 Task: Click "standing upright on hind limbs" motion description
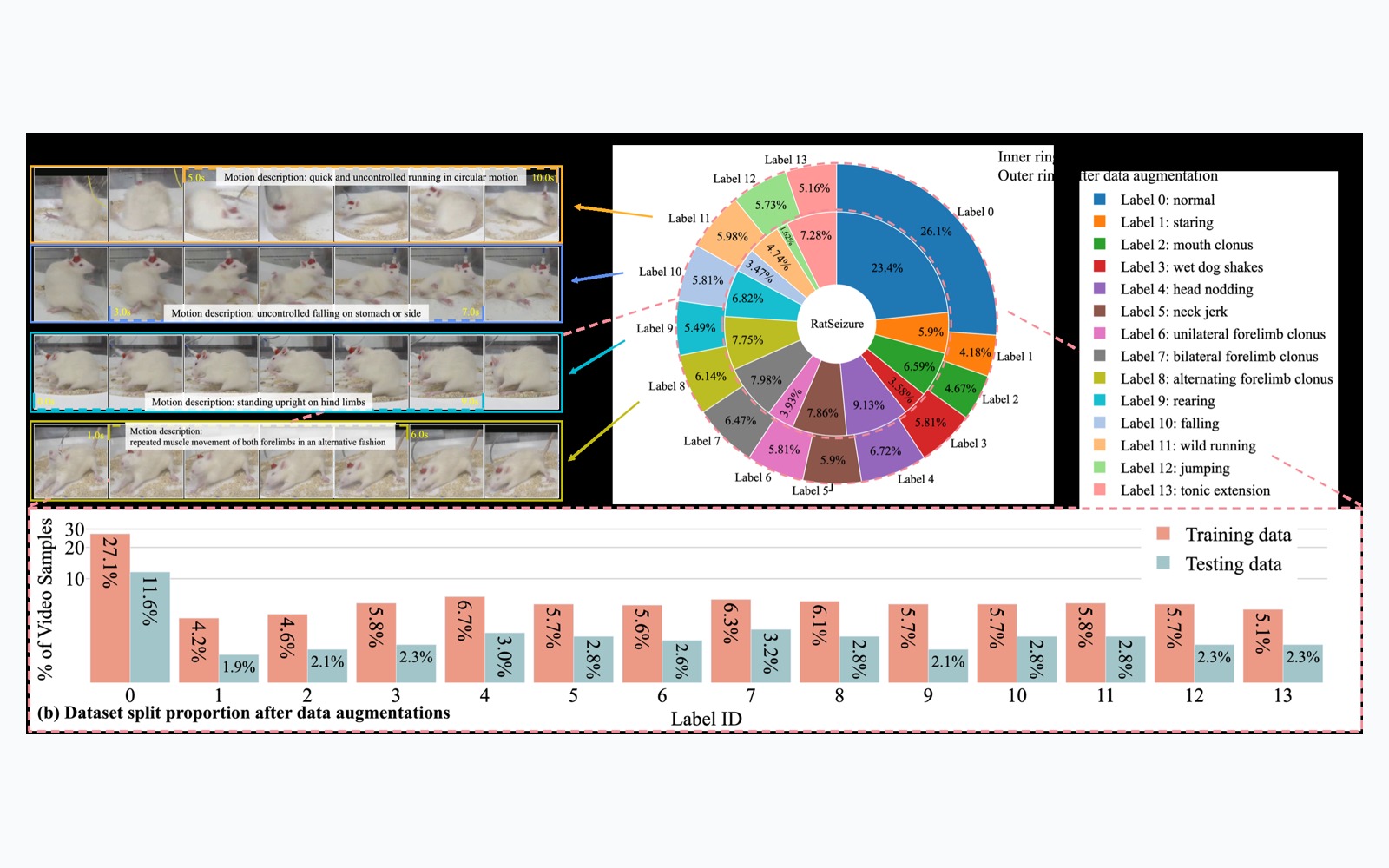(x=258, y=402)
